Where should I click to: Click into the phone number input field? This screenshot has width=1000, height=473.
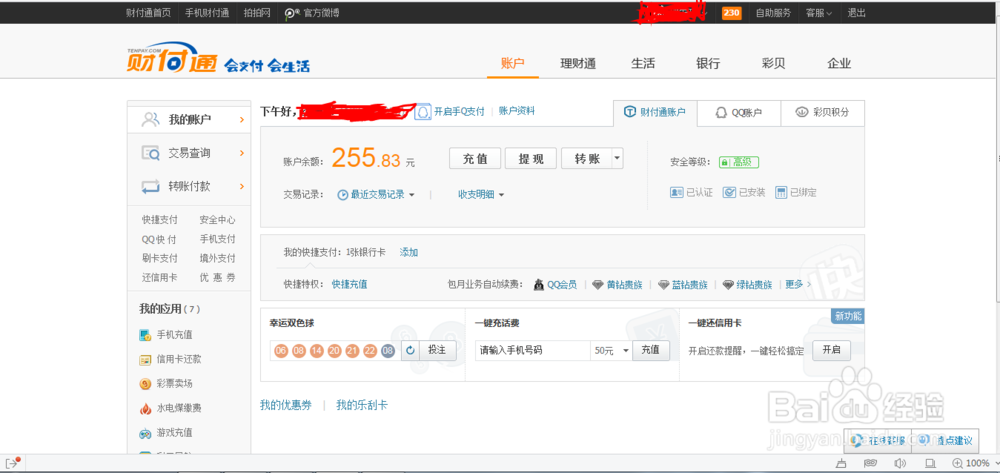(x=533, y=351)
